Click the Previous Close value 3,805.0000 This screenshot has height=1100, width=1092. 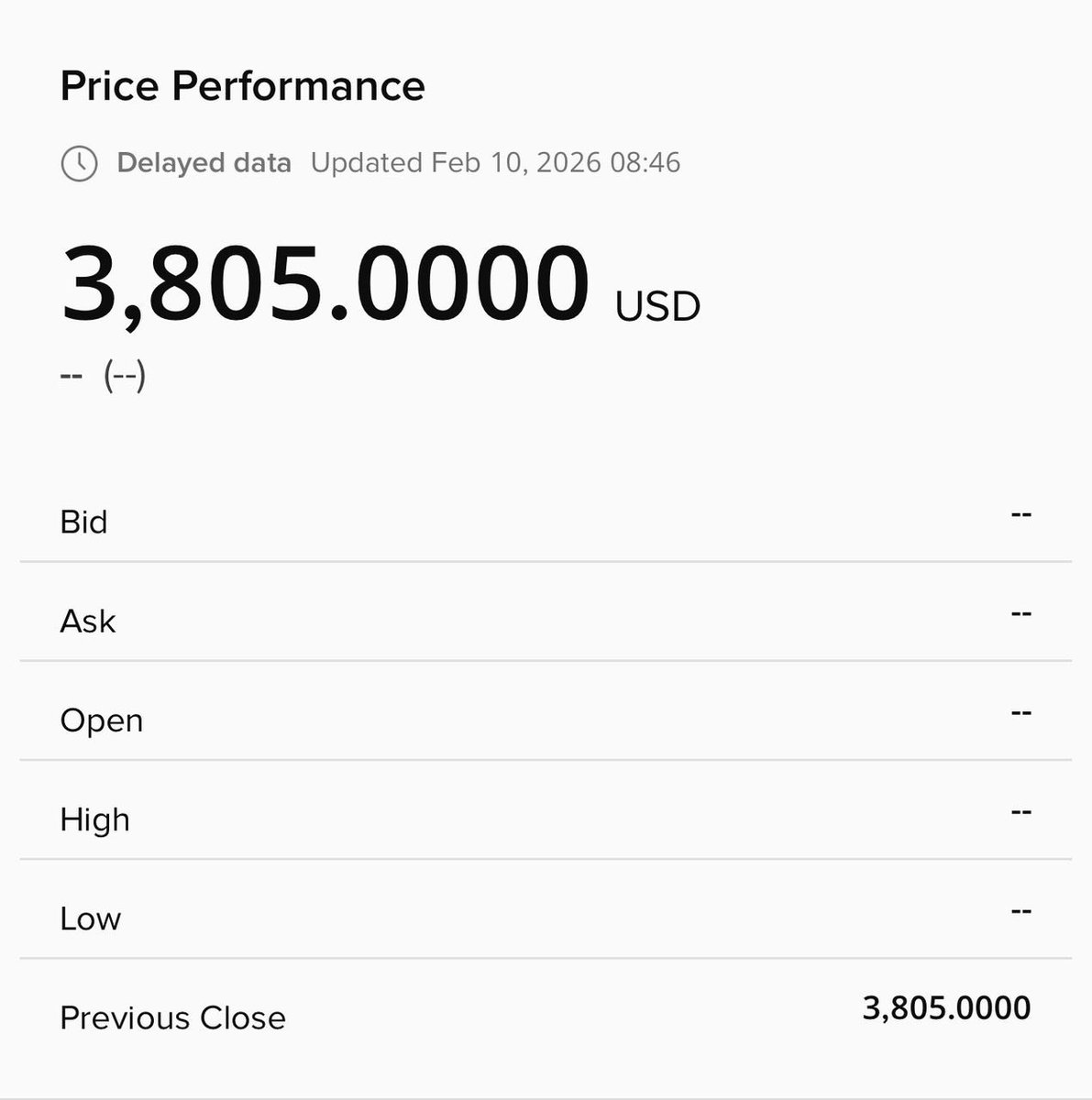(x=947, y=1008)
